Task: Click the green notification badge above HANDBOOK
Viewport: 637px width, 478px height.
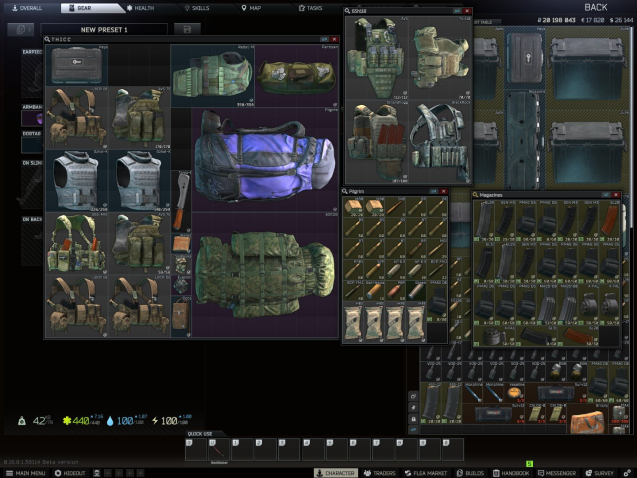Action: pyautogui.click(x=529, y=463)
